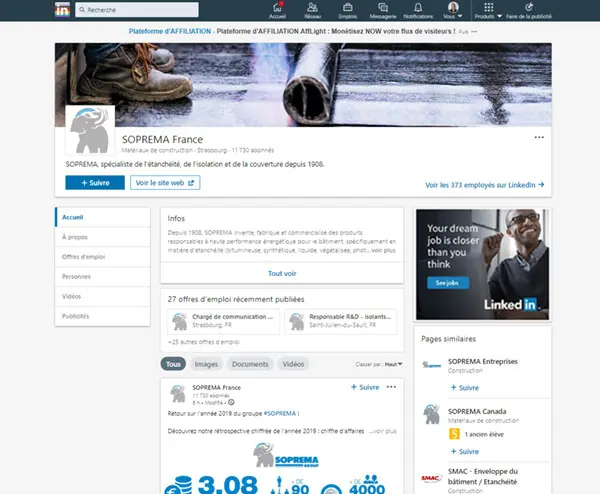Open post options three dots
The height and width of the screenshot is (494, 600).
pos(391,387)
